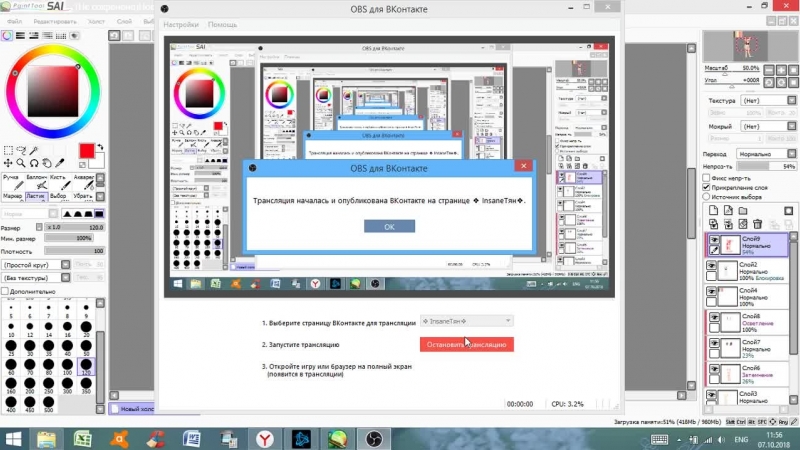Switch to the Новый холст canvas tab

click(x=132, y=409)
